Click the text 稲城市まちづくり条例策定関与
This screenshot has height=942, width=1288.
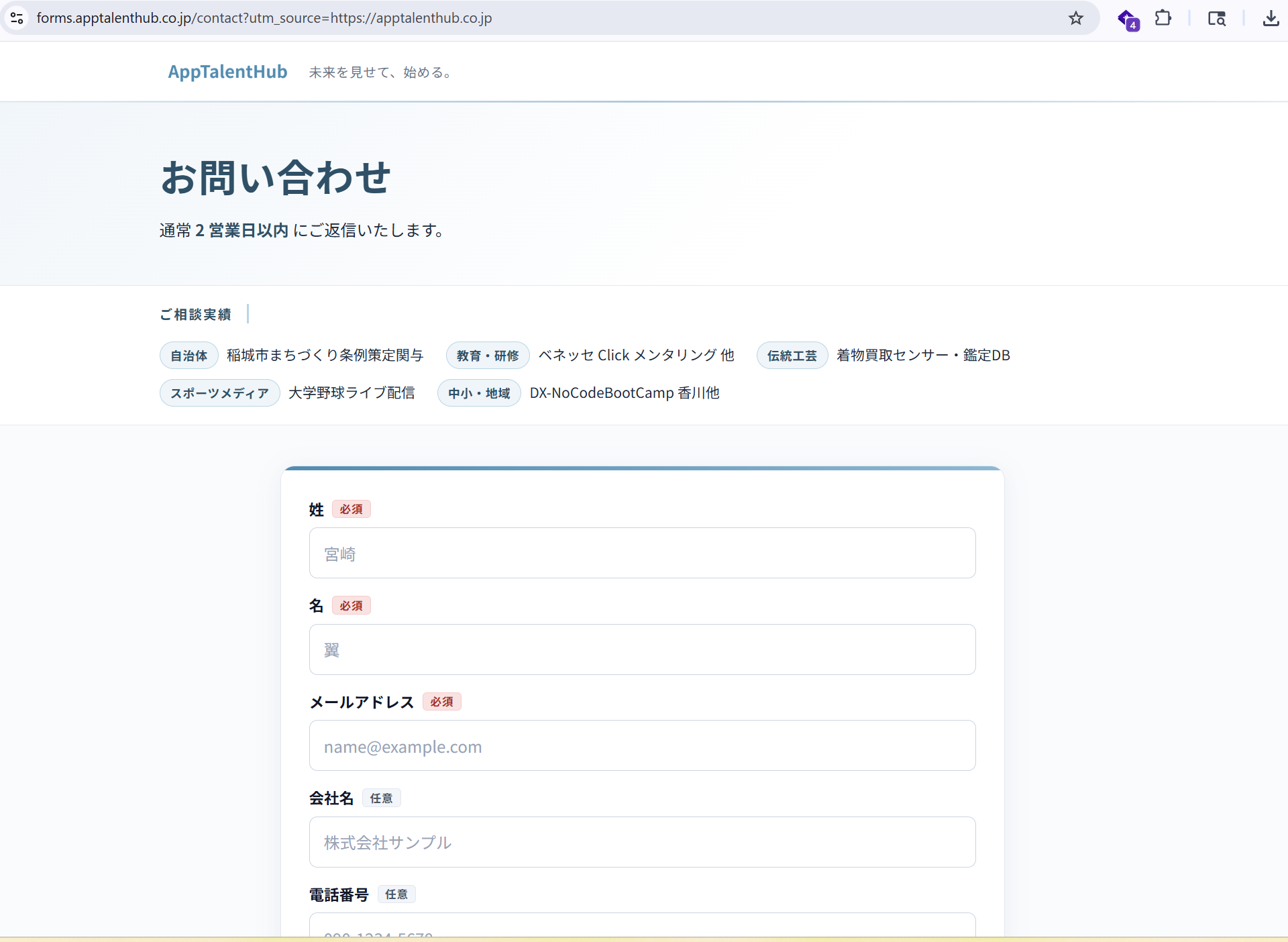click(325, 355)
